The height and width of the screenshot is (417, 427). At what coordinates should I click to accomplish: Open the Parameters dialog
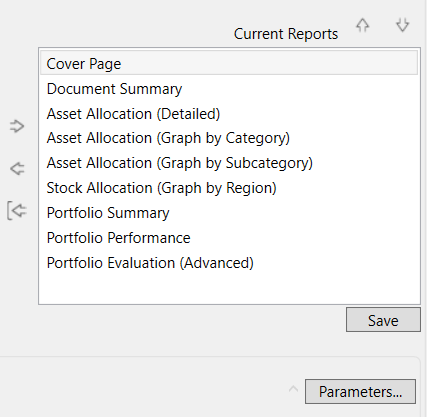(x=360, y=391)
